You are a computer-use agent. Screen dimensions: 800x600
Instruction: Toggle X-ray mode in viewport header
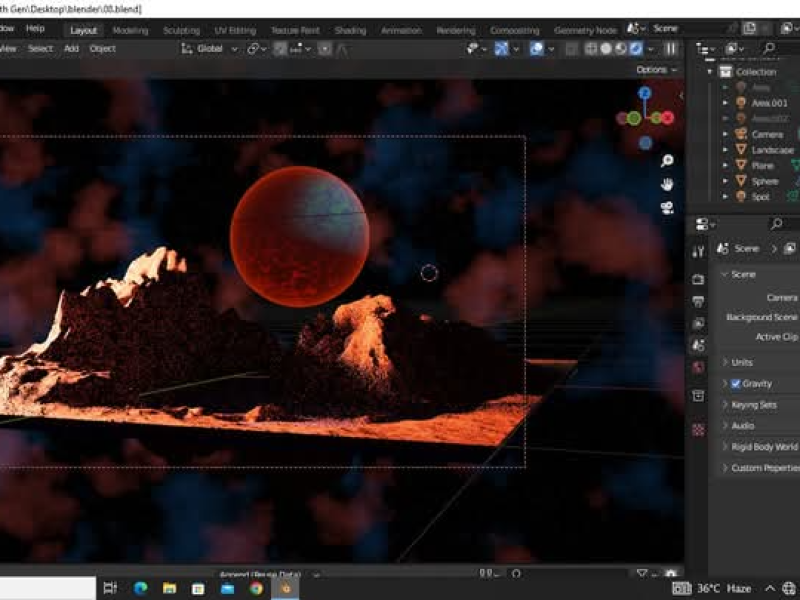point(572,48)
